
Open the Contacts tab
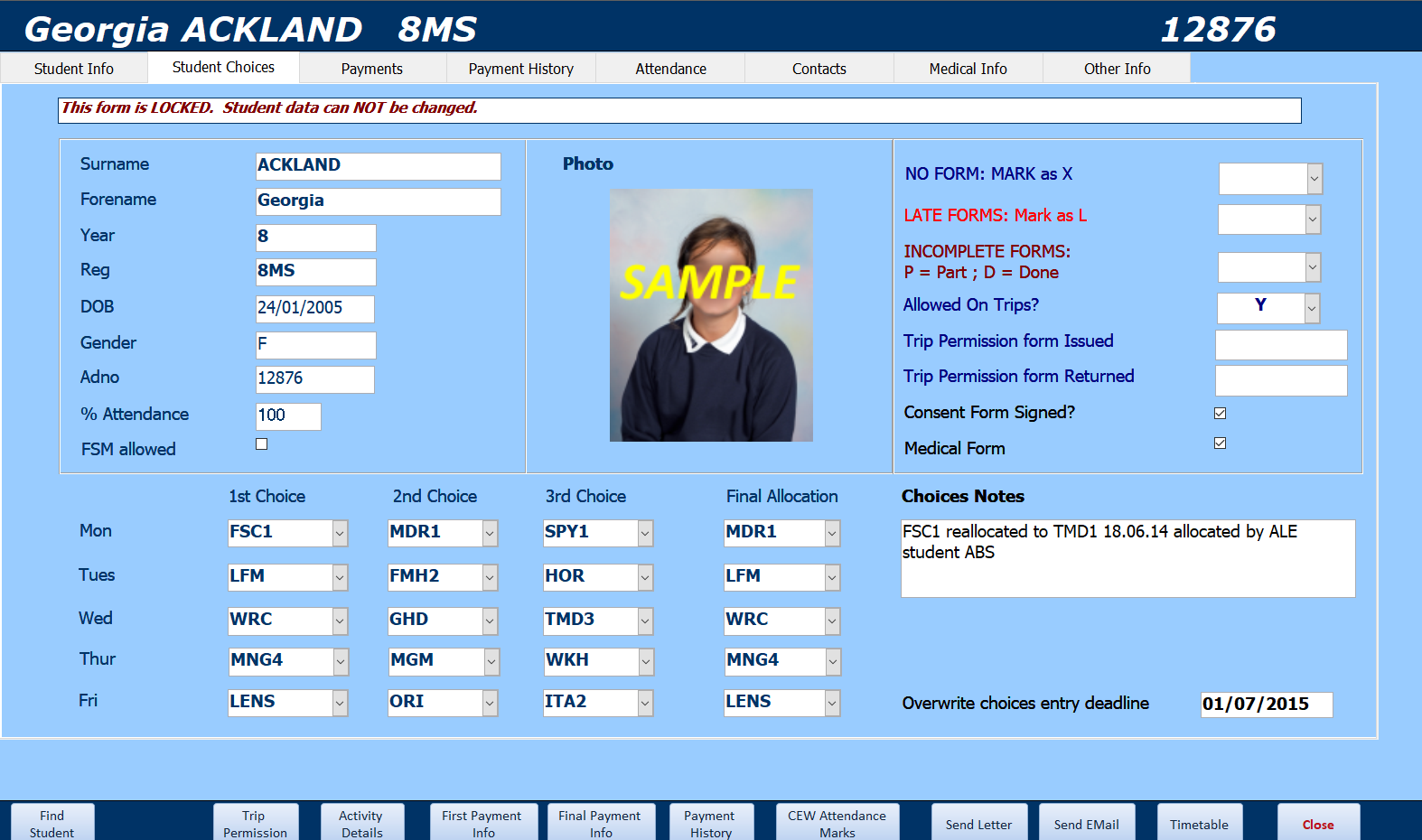coord(819,69)
